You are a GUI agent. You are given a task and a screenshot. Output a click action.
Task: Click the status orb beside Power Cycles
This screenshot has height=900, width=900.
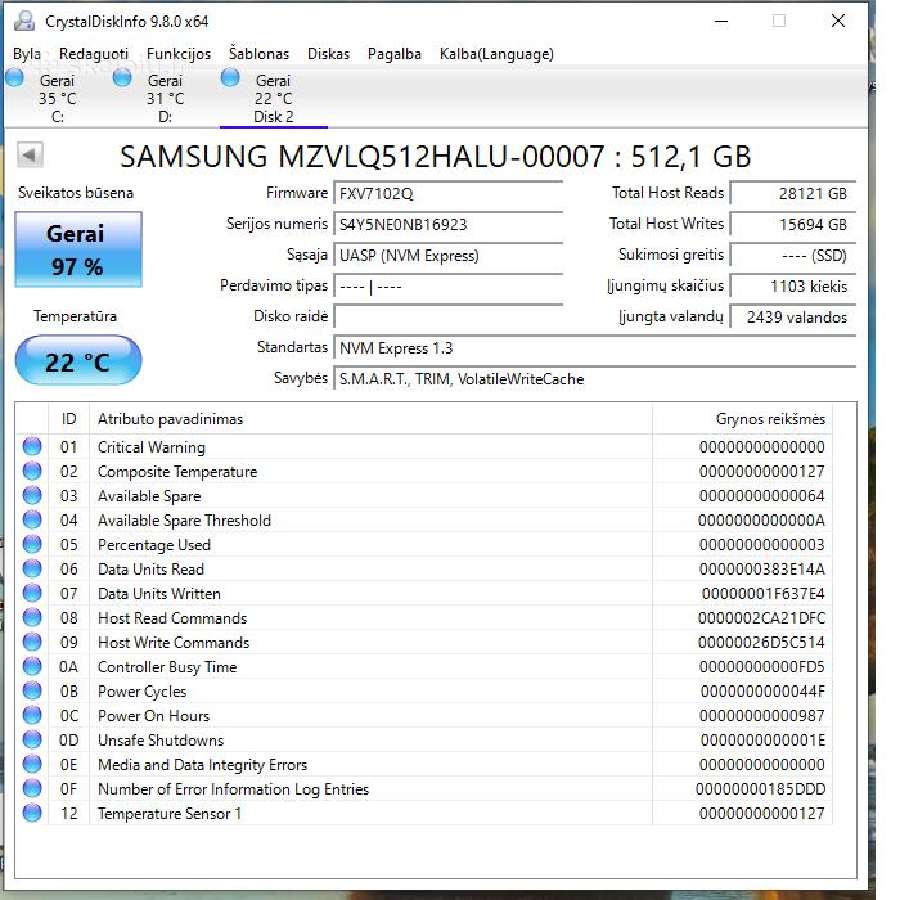coord(32,690)
